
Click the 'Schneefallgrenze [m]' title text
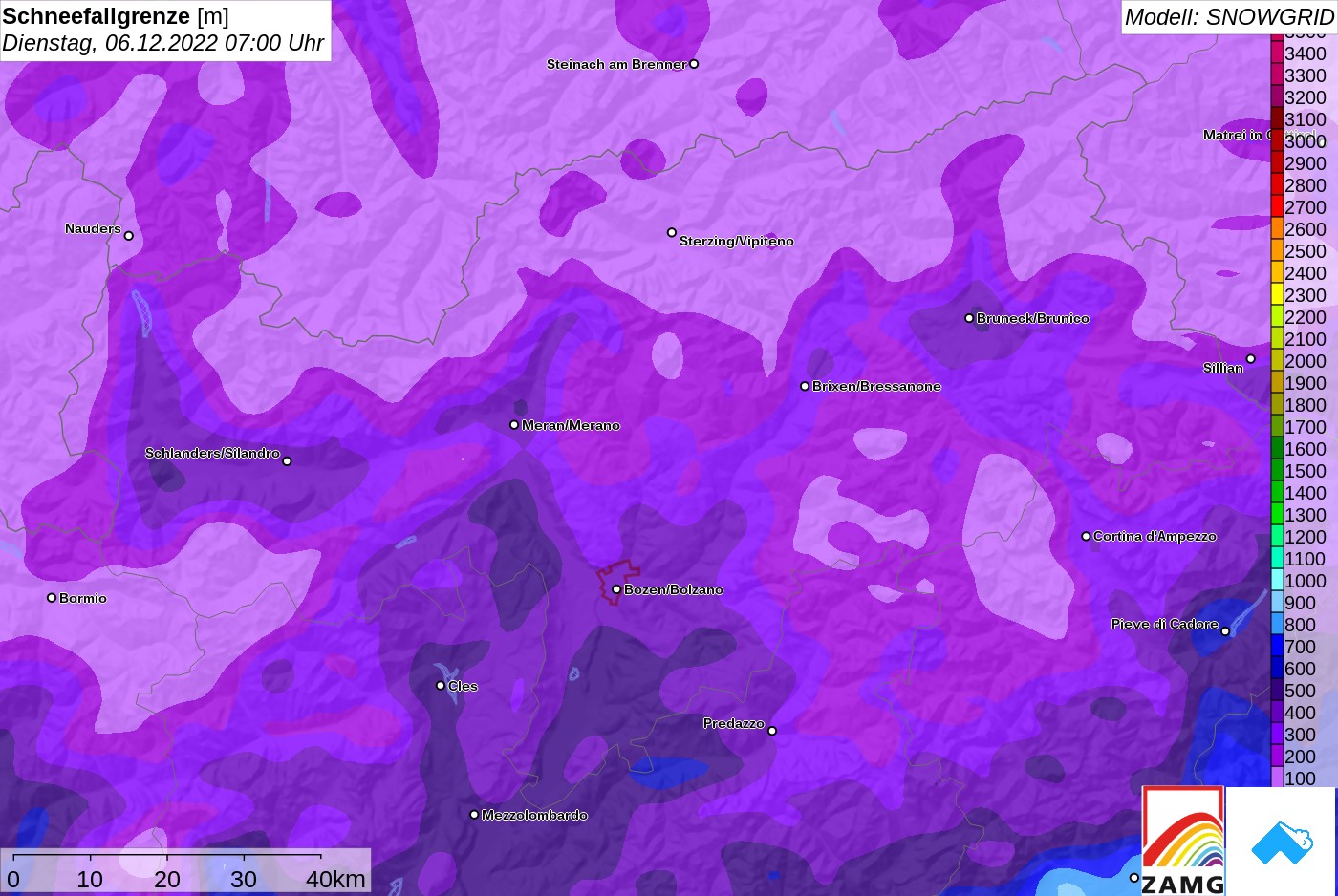click(116, 16)
